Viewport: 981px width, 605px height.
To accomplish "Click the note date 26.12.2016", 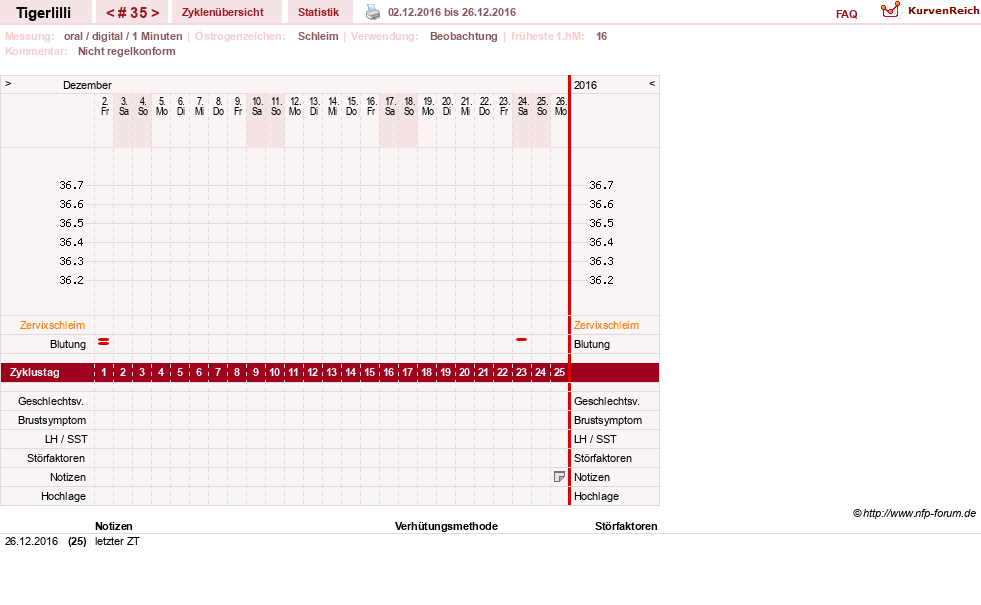I will click(31, 541).
